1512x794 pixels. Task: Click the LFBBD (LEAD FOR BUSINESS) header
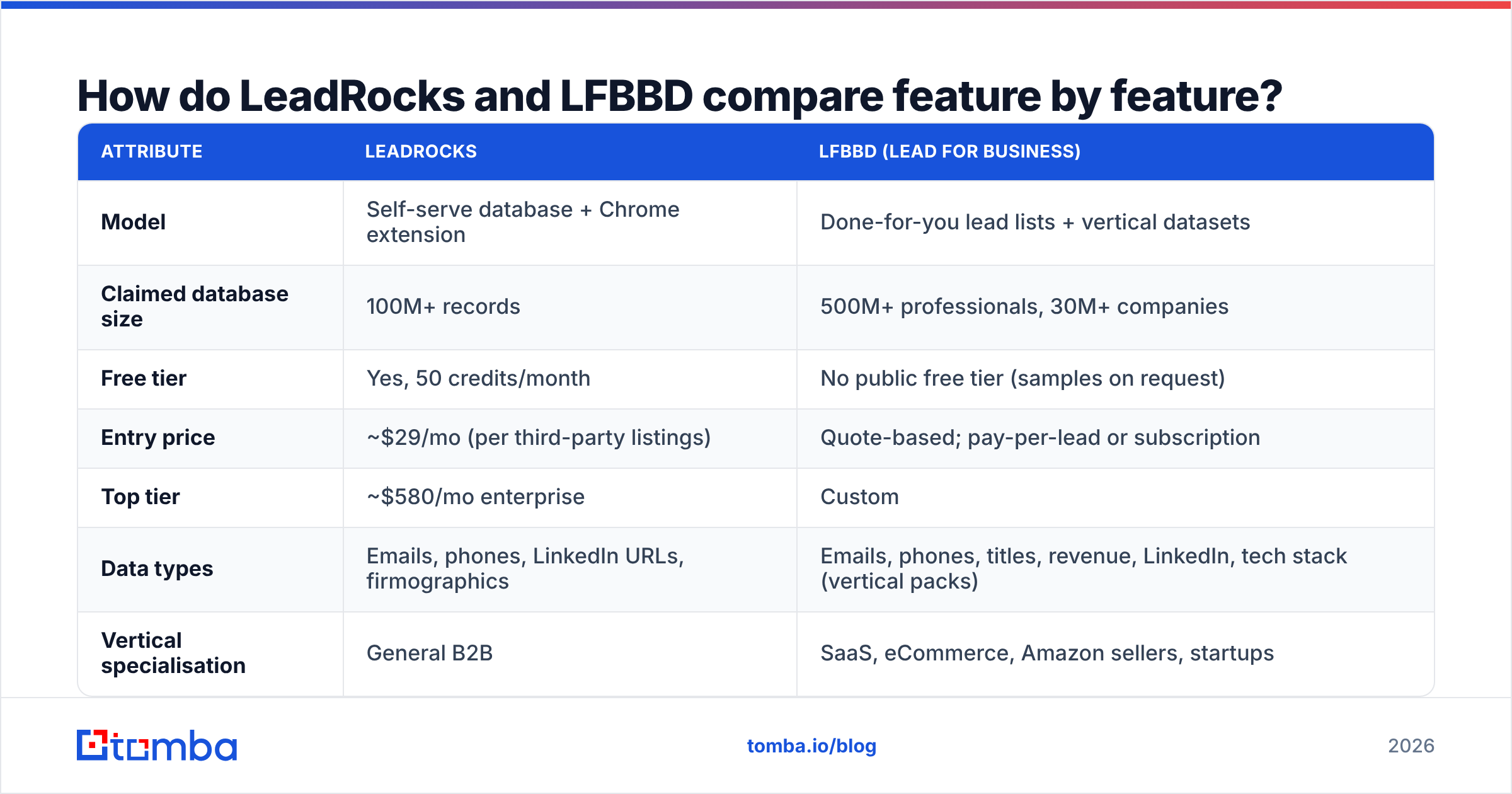949,152
